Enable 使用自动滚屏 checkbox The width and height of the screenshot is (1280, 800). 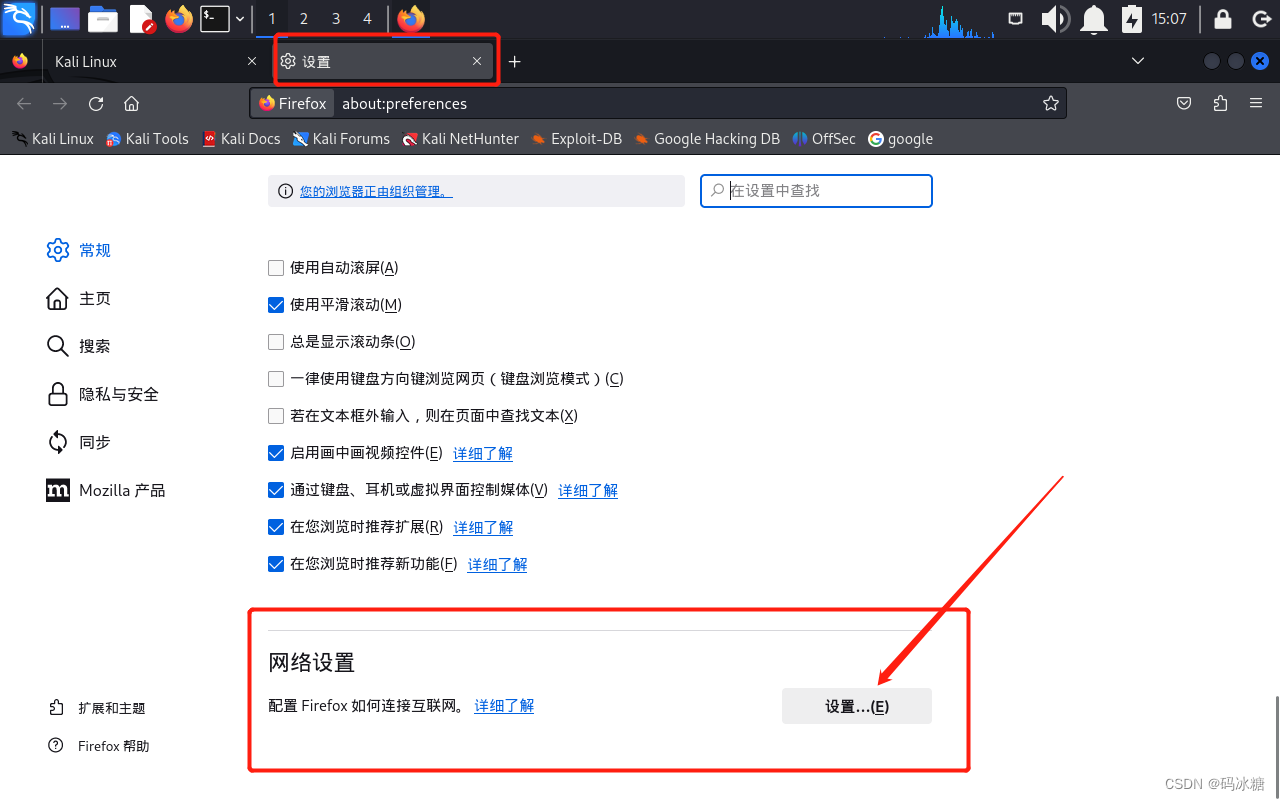(276, 268)
